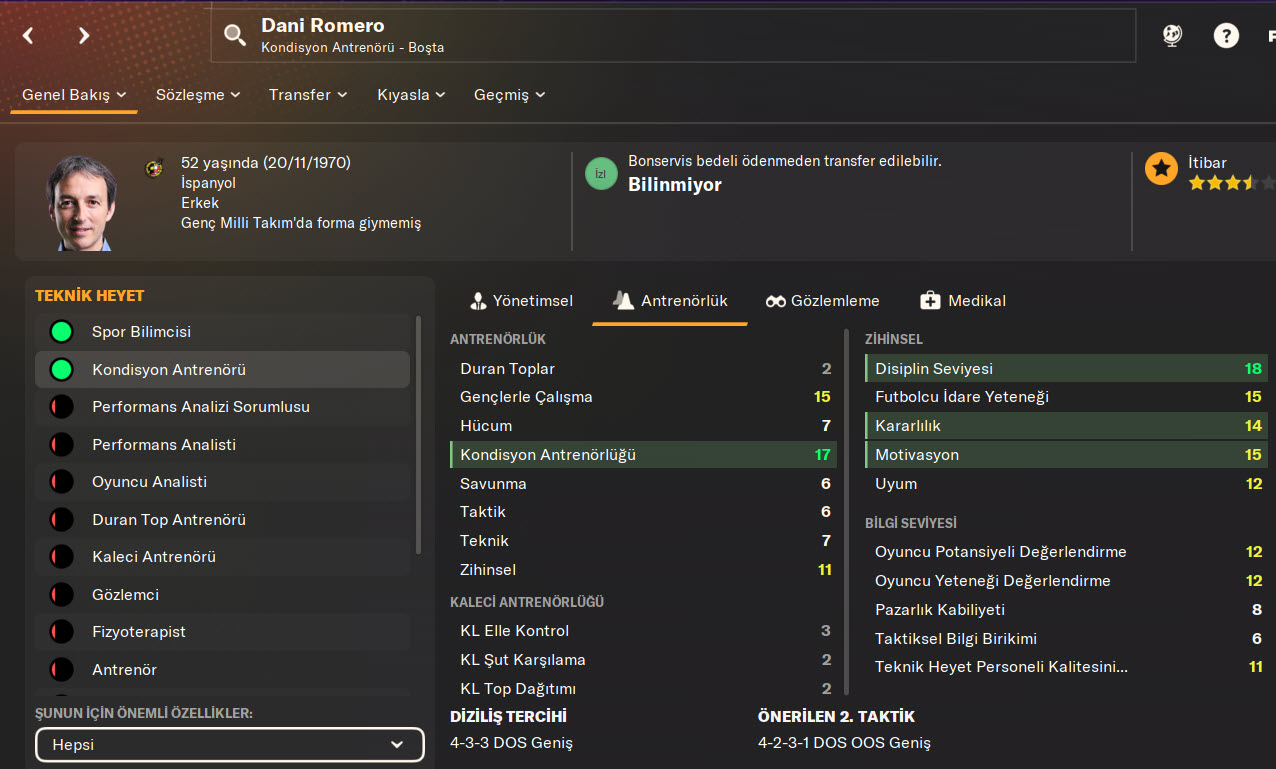
Task: Click the back navigation arrow
Action: point(28,36)
